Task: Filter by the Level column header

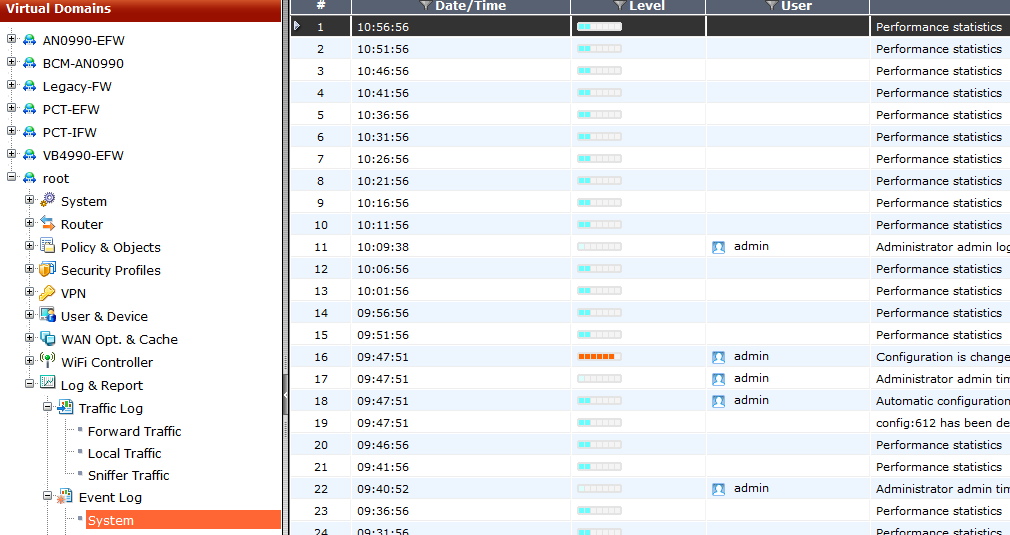Action: (620, 6)
